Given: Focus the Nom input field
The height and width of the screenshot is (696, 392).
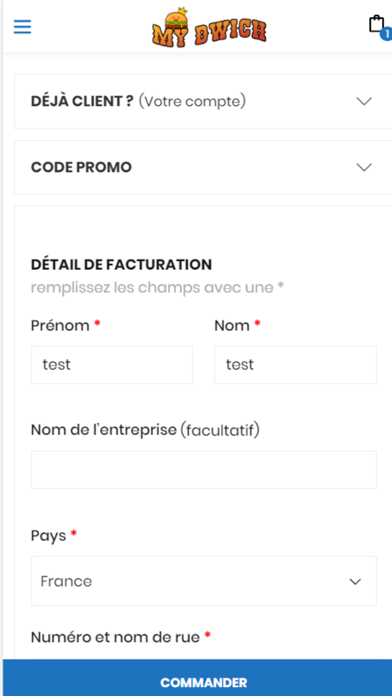Looking at the screenshot, I should tap(296, 365).
